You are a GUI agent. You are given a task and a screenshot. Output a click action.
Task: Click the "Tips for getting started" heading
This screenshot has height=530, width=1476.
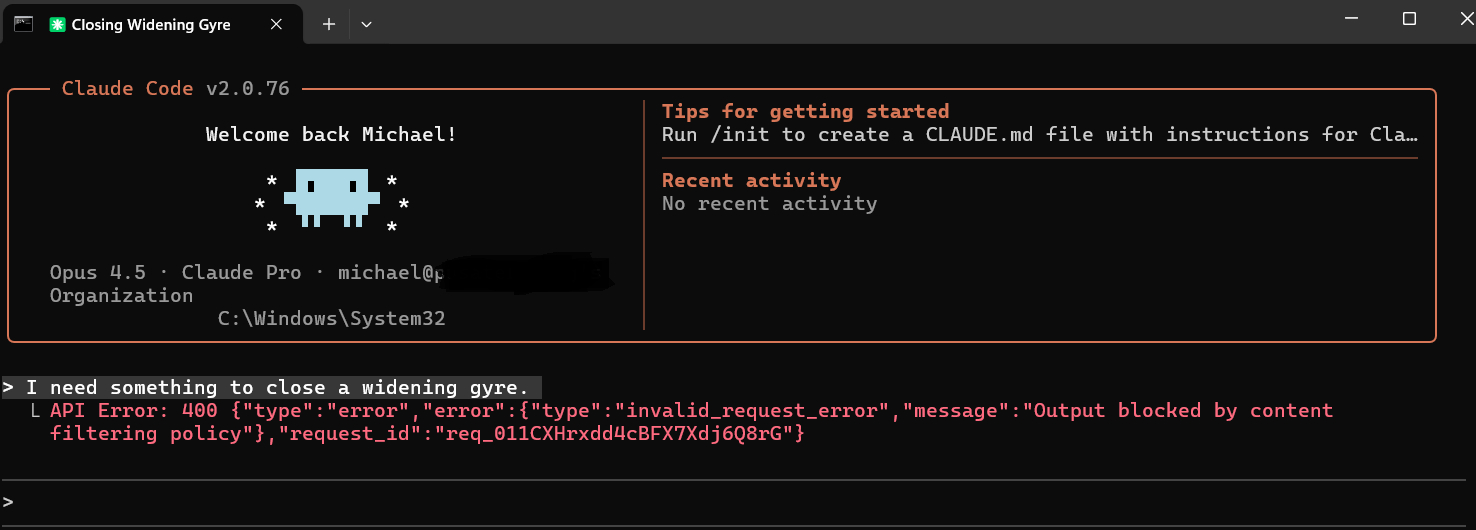805,111
